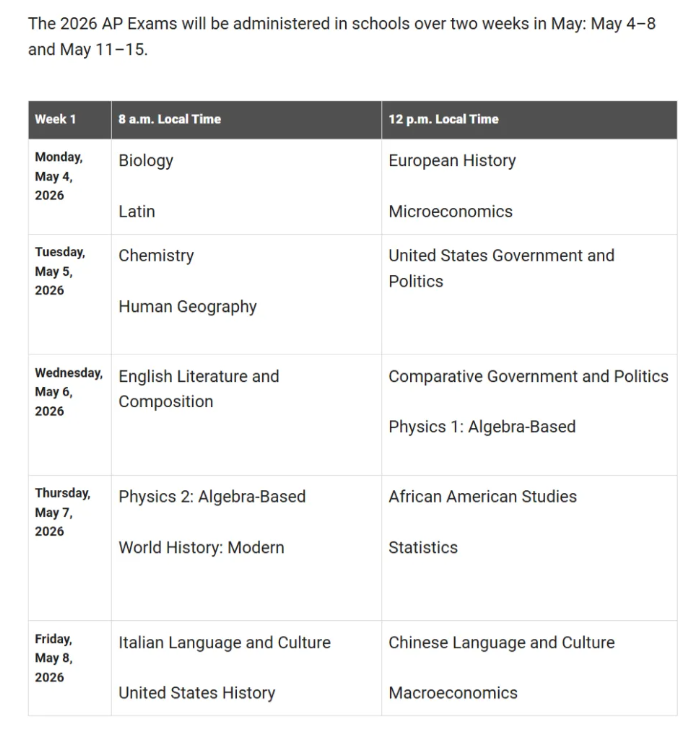Select the Latin exam text
The height and width of the screenshot is (729, 689).
(x=137, y=211)
